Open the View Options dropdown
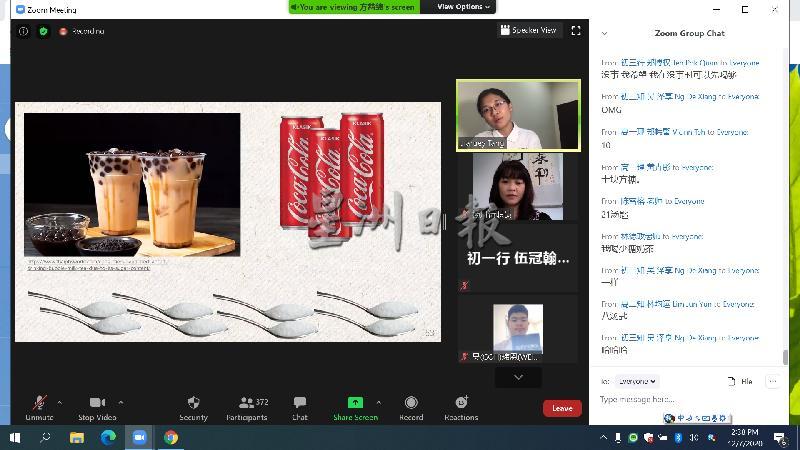 click(463, 7)
